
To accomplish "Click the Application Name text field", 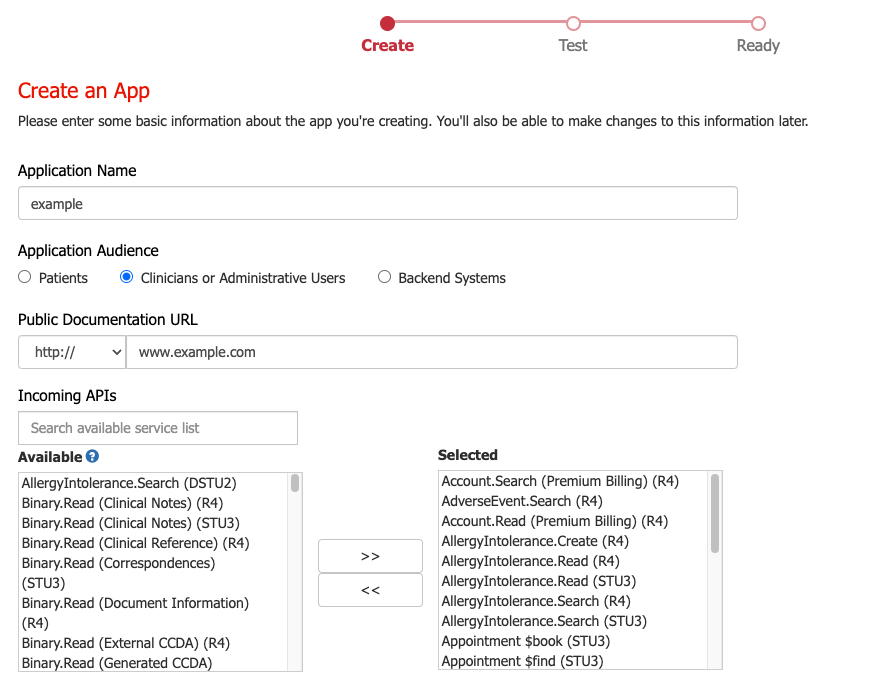I will 377,202.
